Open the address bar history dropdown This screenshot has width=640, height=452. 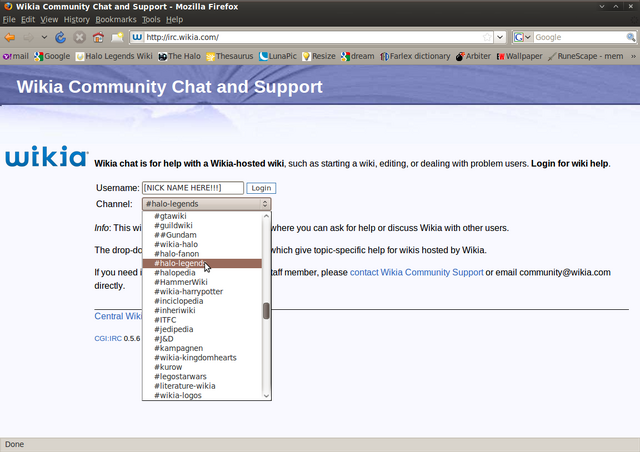(x=500, y=37)
